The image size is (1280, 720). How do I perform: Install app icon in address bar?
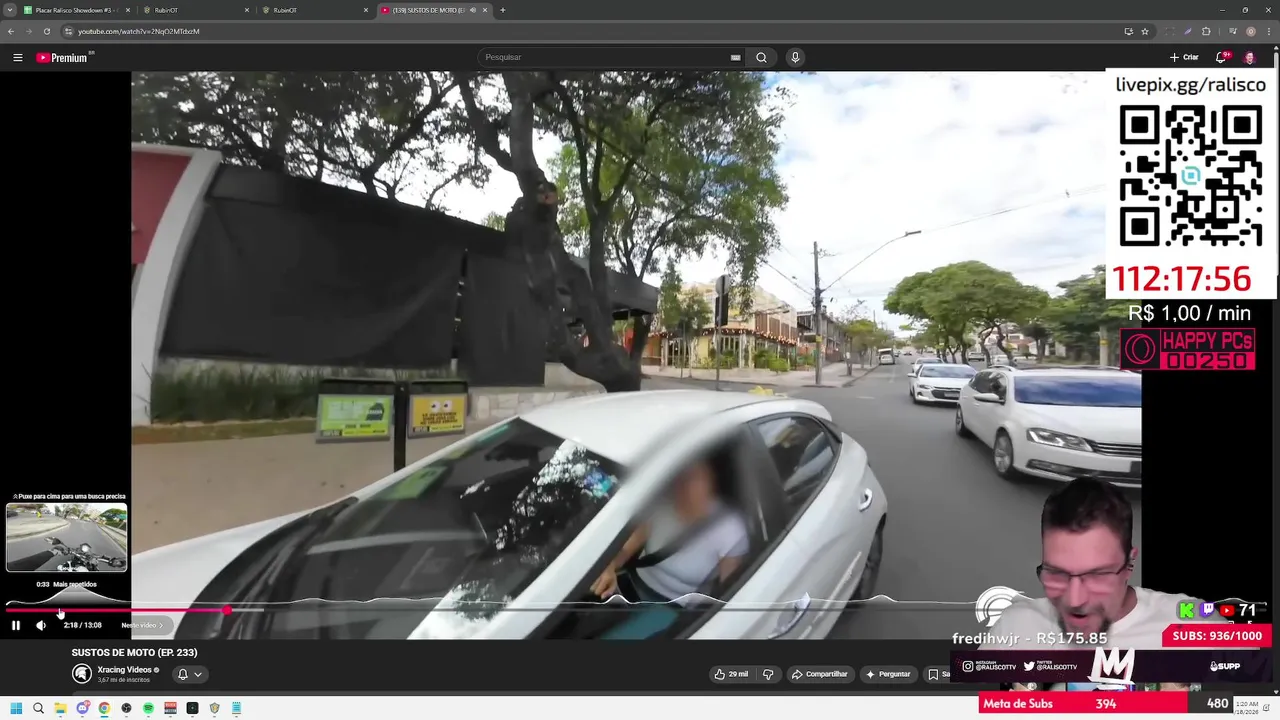click(1128, 31)
